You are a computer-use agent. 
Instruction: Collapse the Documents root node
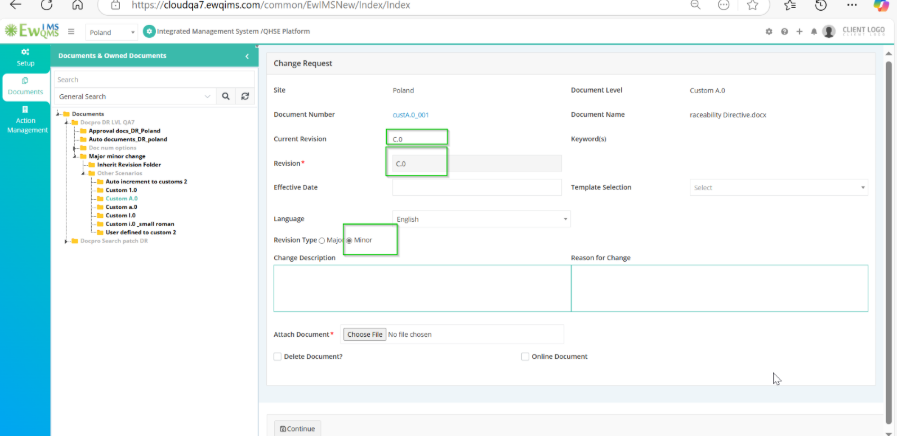[x=58, y=114]
